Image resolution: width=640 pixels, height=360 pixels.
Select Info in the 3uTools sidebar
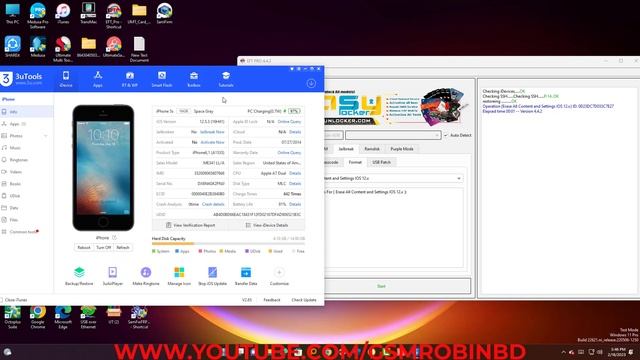[x=27, y=111]
